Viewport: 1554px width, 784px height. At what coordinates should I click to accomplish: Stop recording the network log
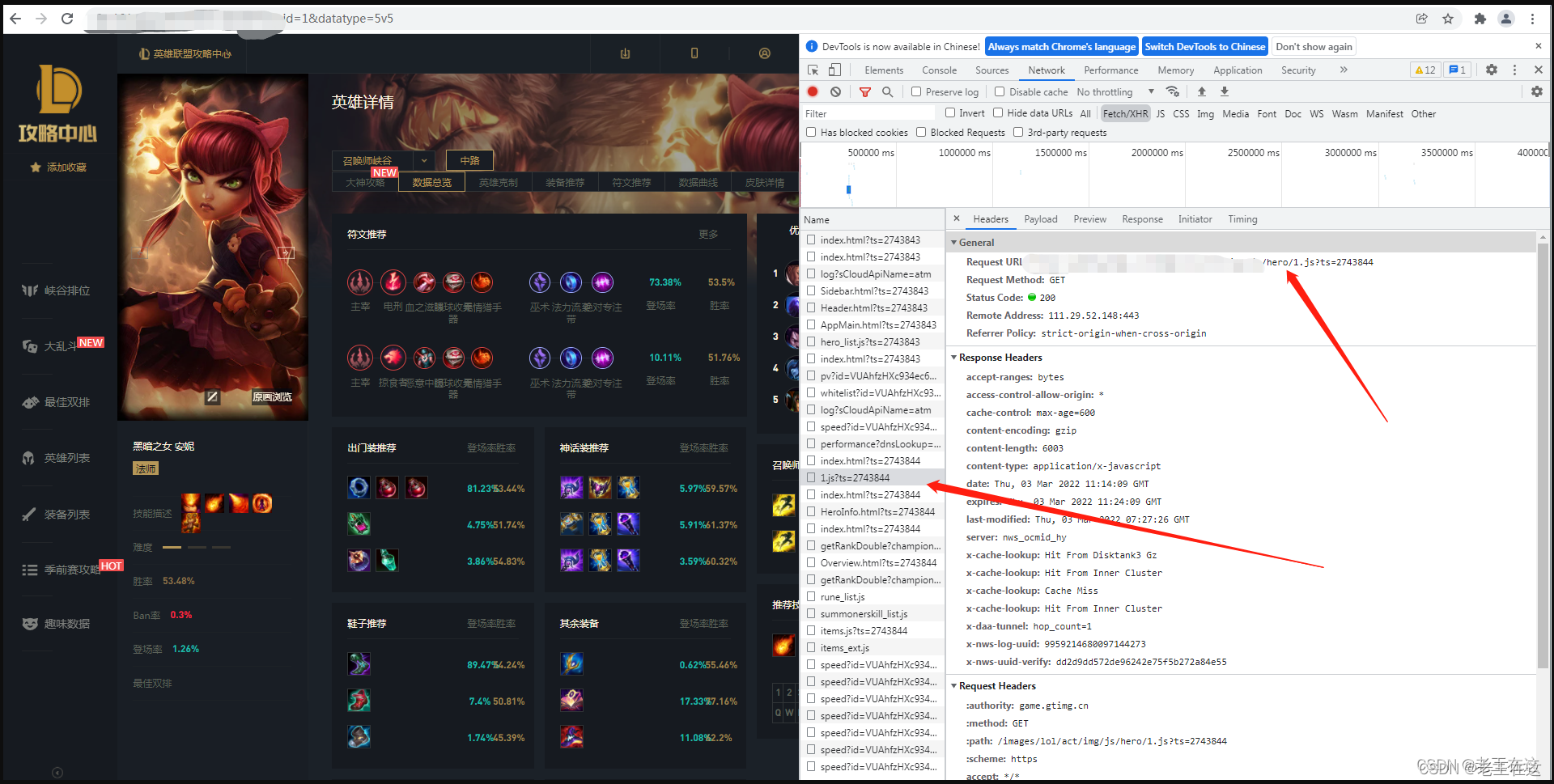click(x=813, y=92)
